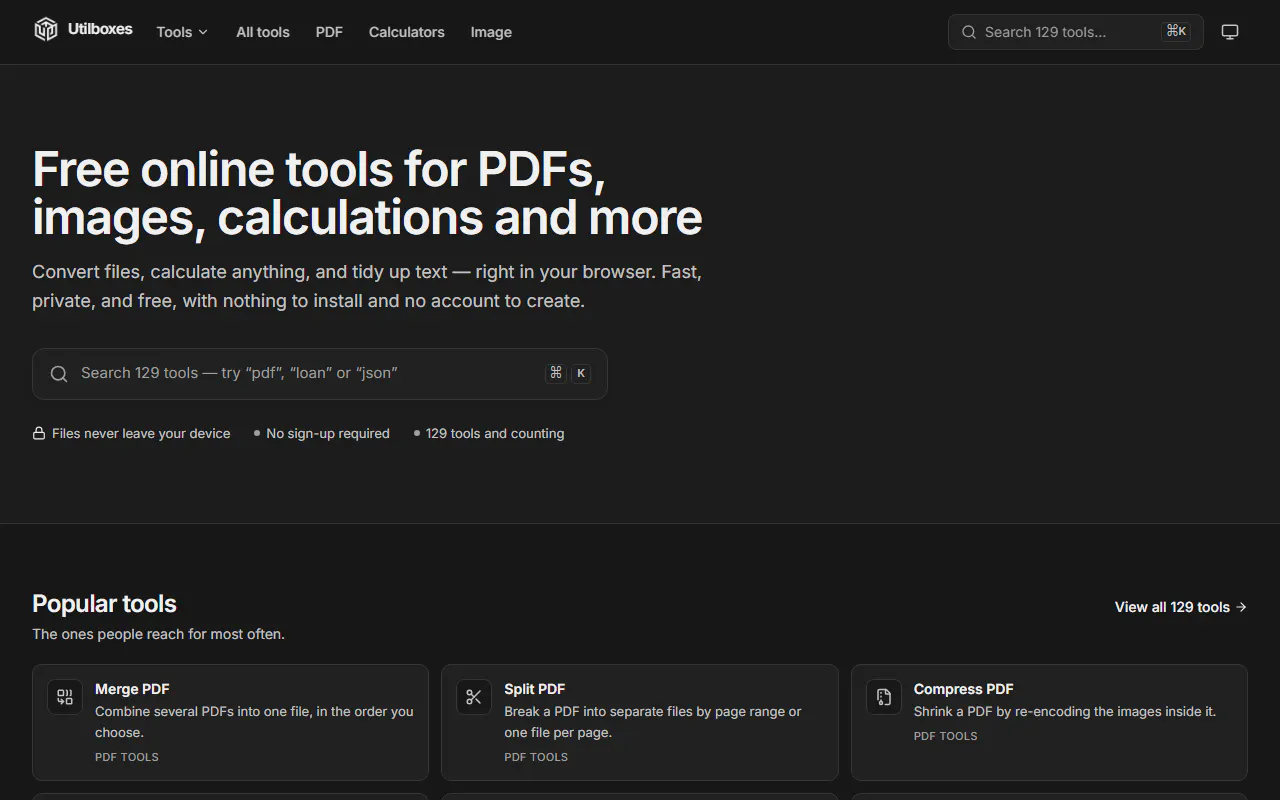The width and height of the screenshot is (1280, 800).
Task: Click the ⌘K shortcut badge in header search
Action: pos(1176,31)
